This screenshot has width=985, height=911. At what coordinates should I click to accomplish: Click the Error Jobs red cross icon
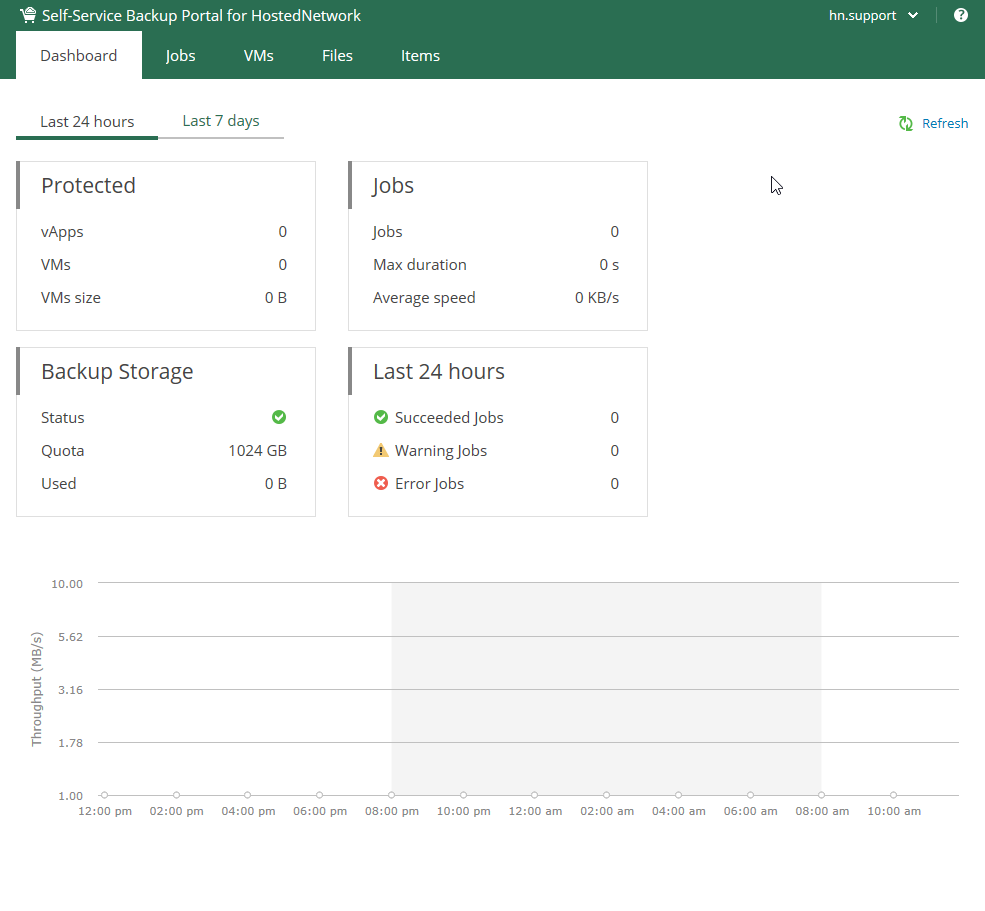point(381,483)
